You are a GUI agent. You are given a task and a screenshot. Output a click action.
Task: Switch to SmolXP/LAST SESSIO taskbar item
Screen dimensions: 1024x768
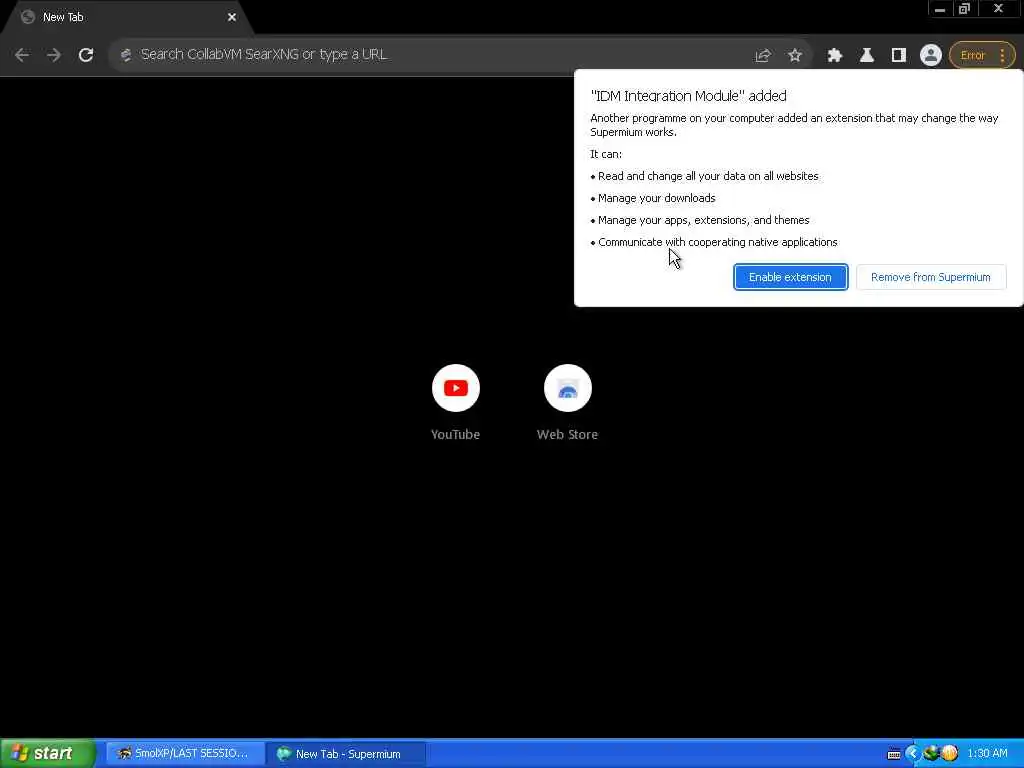click(x=184, y=754)
